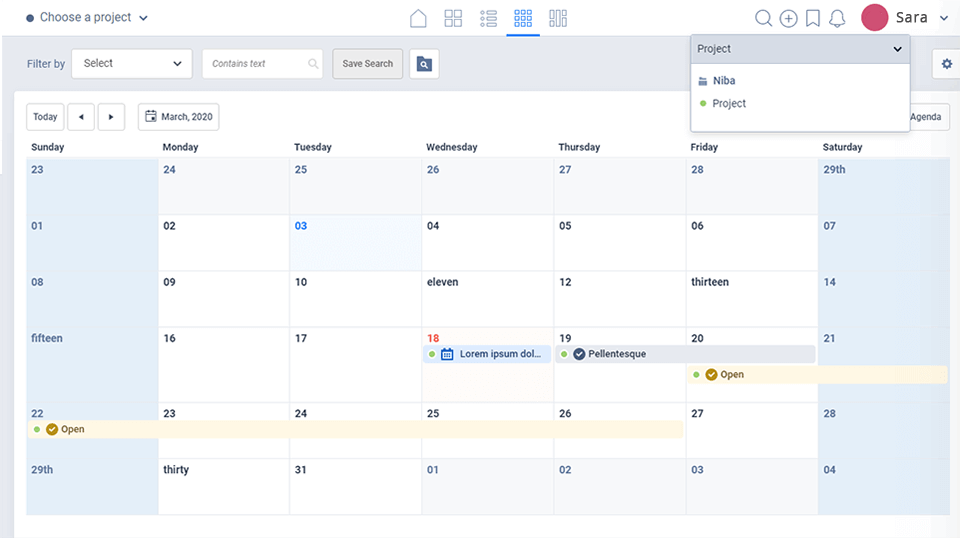Open the Filter by Select dropdown
This screenshot has height=538, width=960.
point(131,64)
